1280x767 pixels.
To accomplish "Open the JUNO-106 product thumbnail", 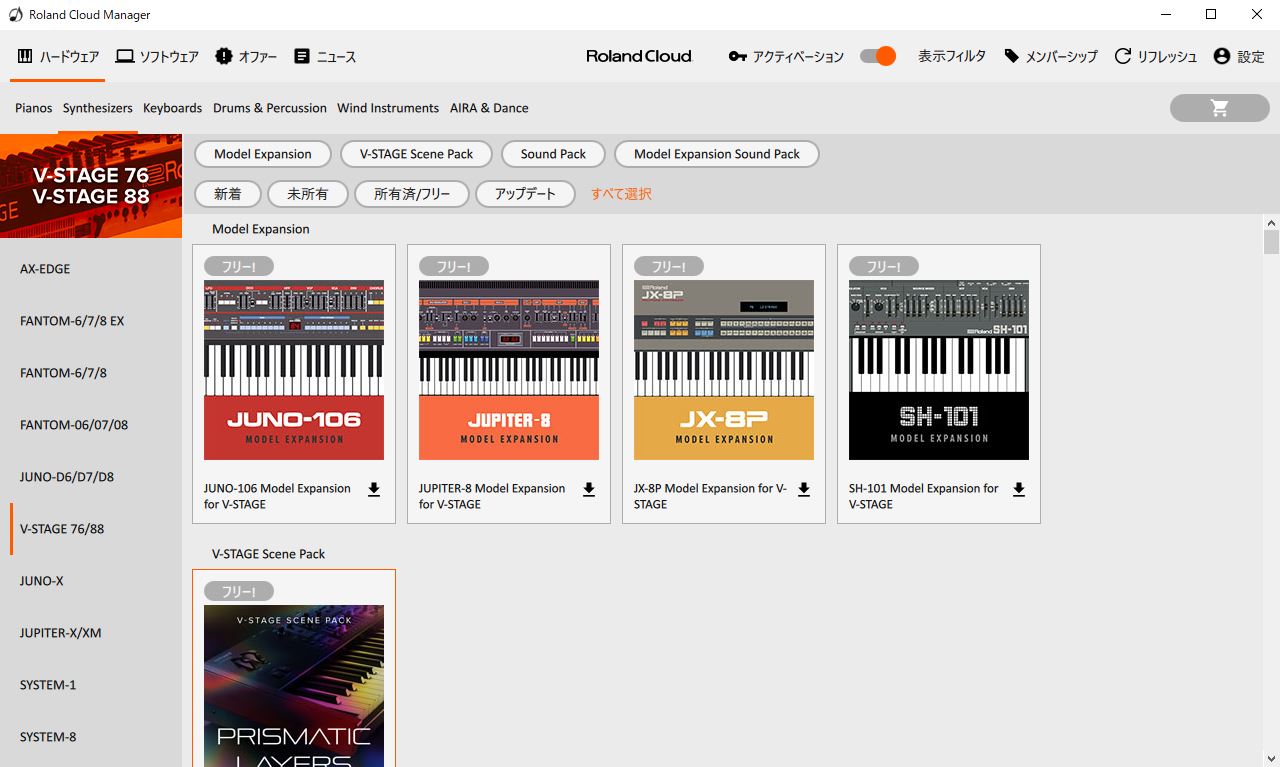I will point(294,370).
